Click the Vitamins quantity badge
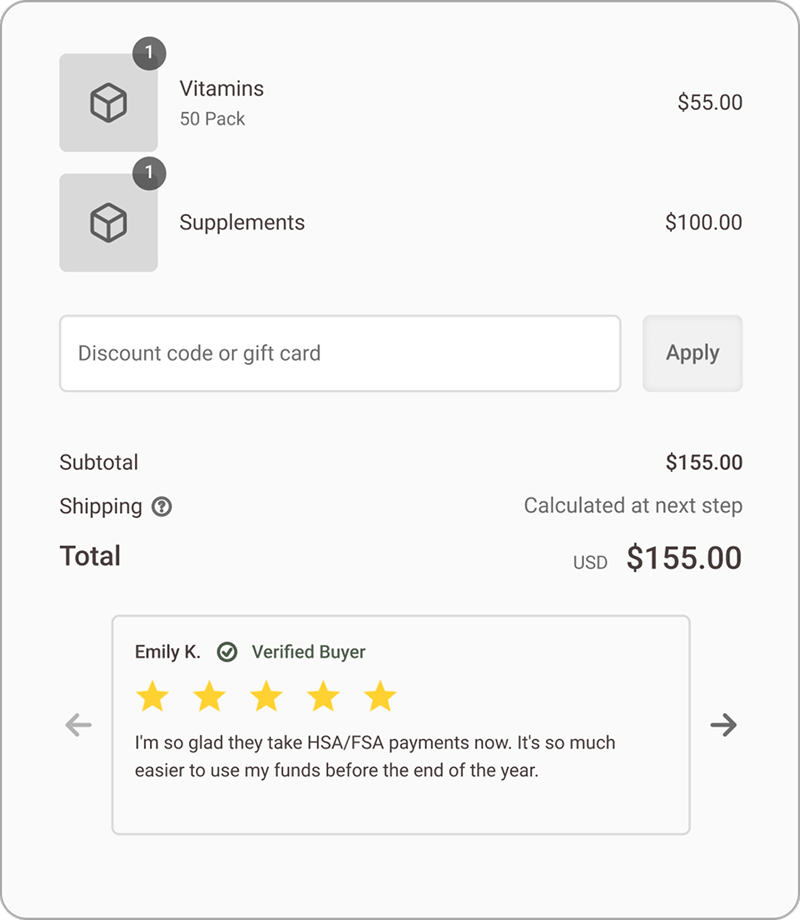Screen dimensions: 800x920 (x=149, y=53)
